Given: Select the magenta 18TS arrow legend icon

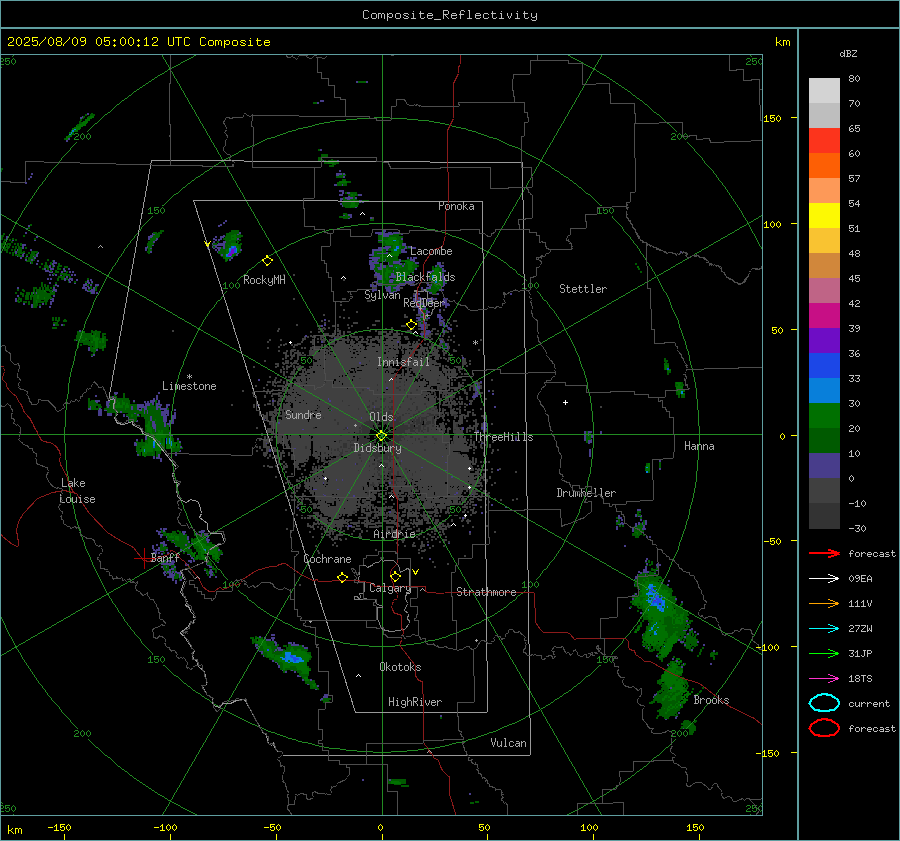Looking at the screenshot, I should click(824, 679).
